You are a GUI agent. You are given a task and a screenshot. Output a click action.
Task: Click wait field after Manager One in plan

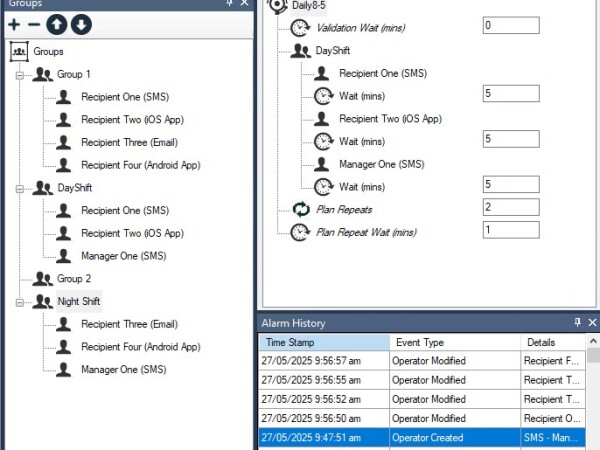click(511, 184)
